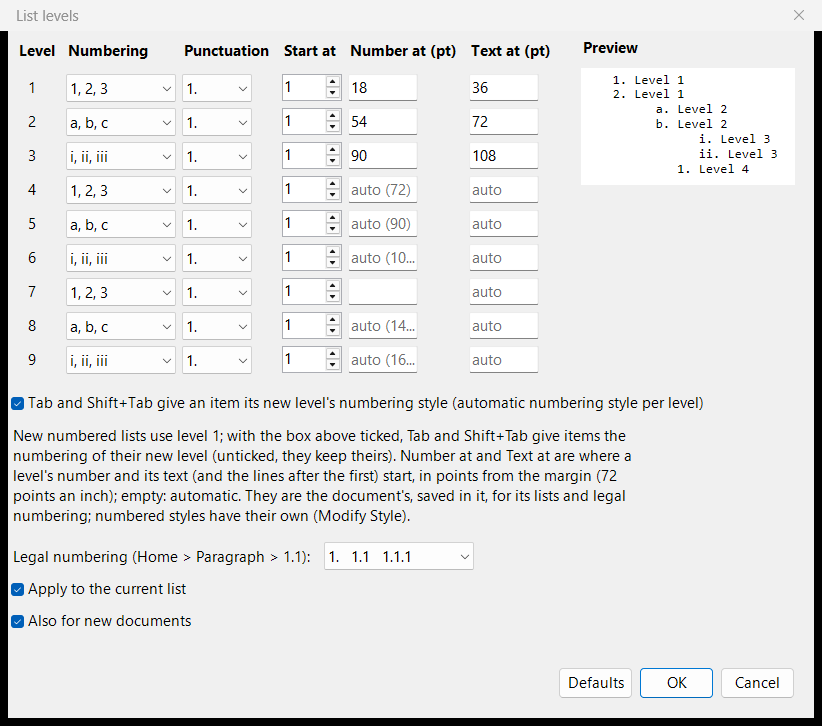Click level 8 Text at auto field
Screen dimensions: 822x726
pos(504,326)
